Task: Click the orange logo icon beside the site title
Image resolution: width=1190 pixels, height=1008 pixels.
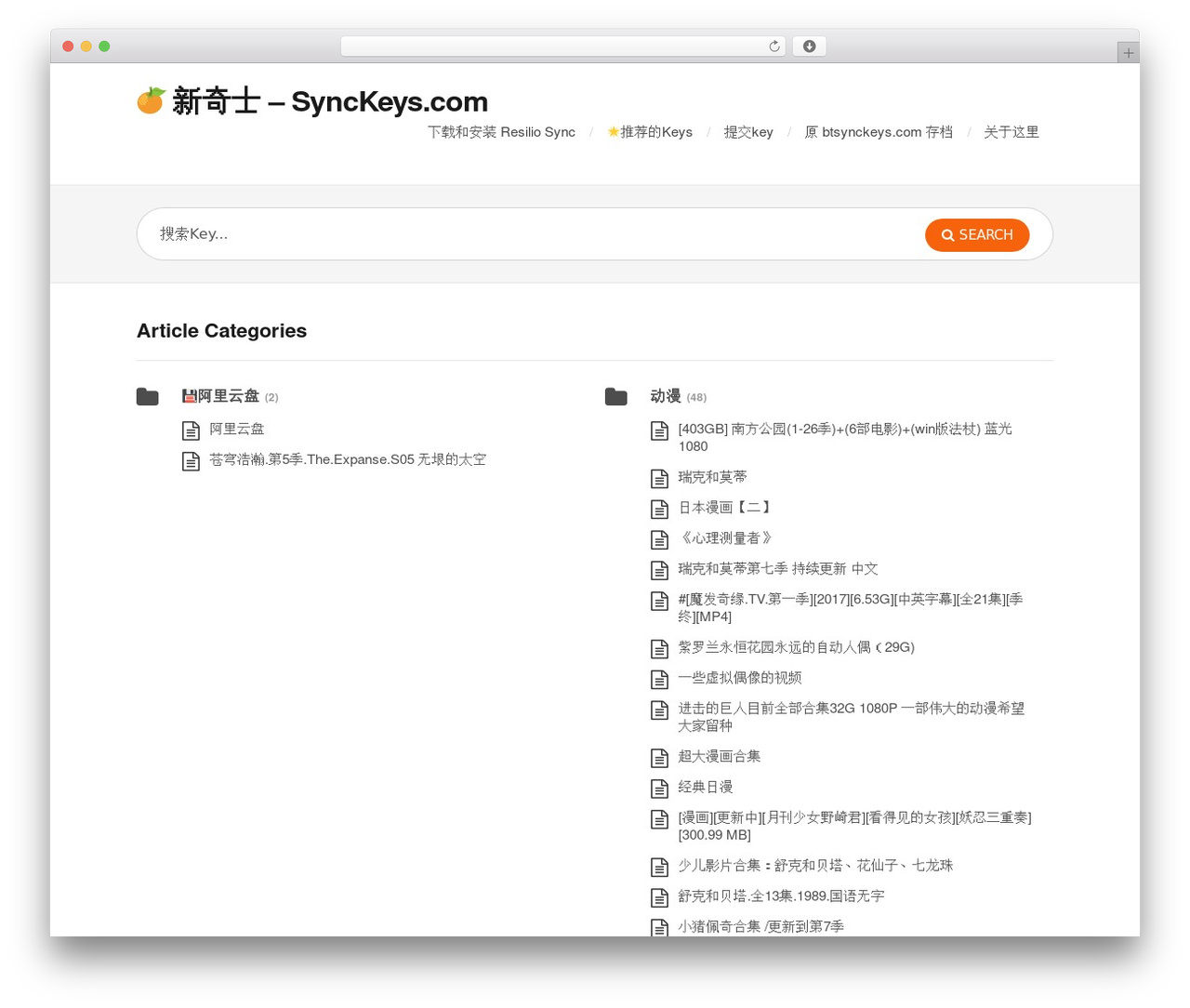Action: [151, 100]
